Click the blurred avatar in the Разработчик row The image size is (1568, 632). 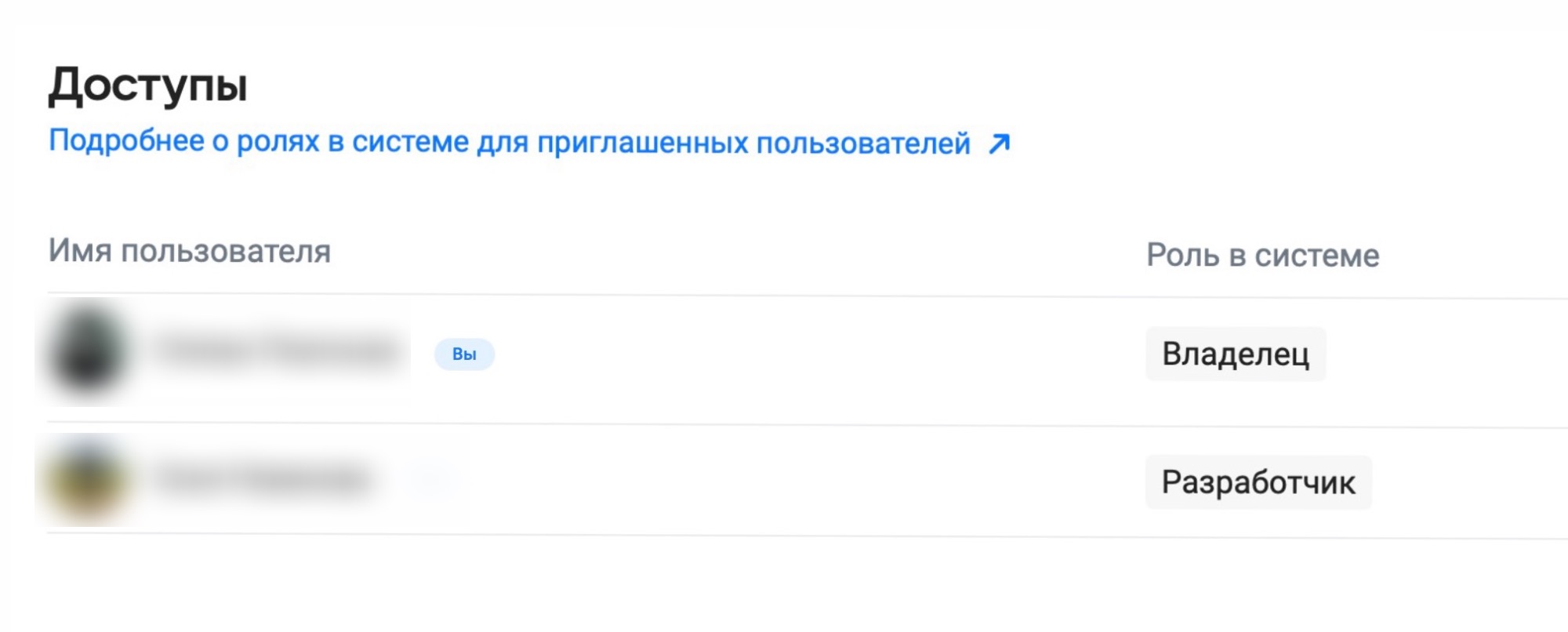tap(87, 480)
